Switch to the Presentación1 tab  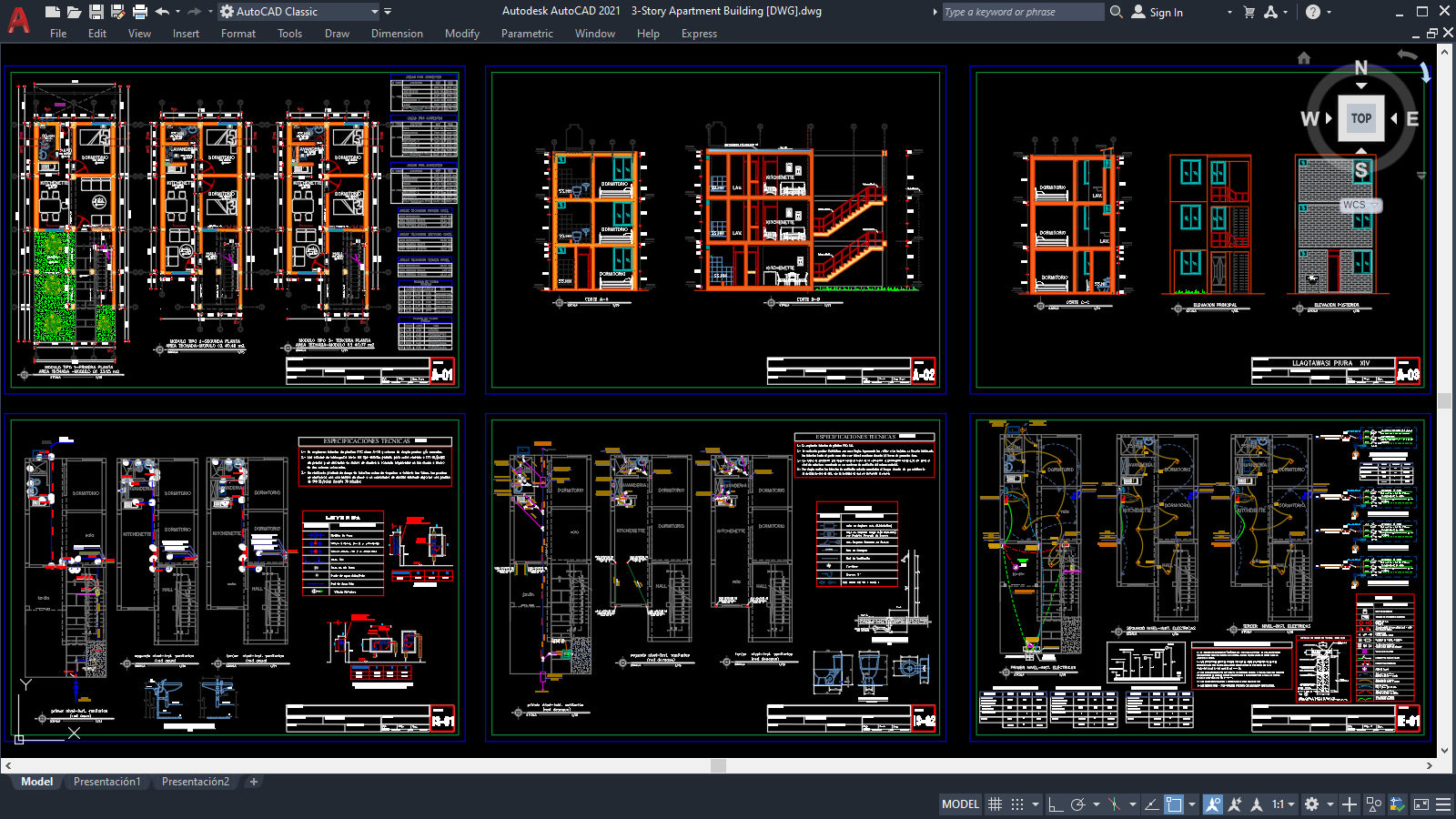107,782
